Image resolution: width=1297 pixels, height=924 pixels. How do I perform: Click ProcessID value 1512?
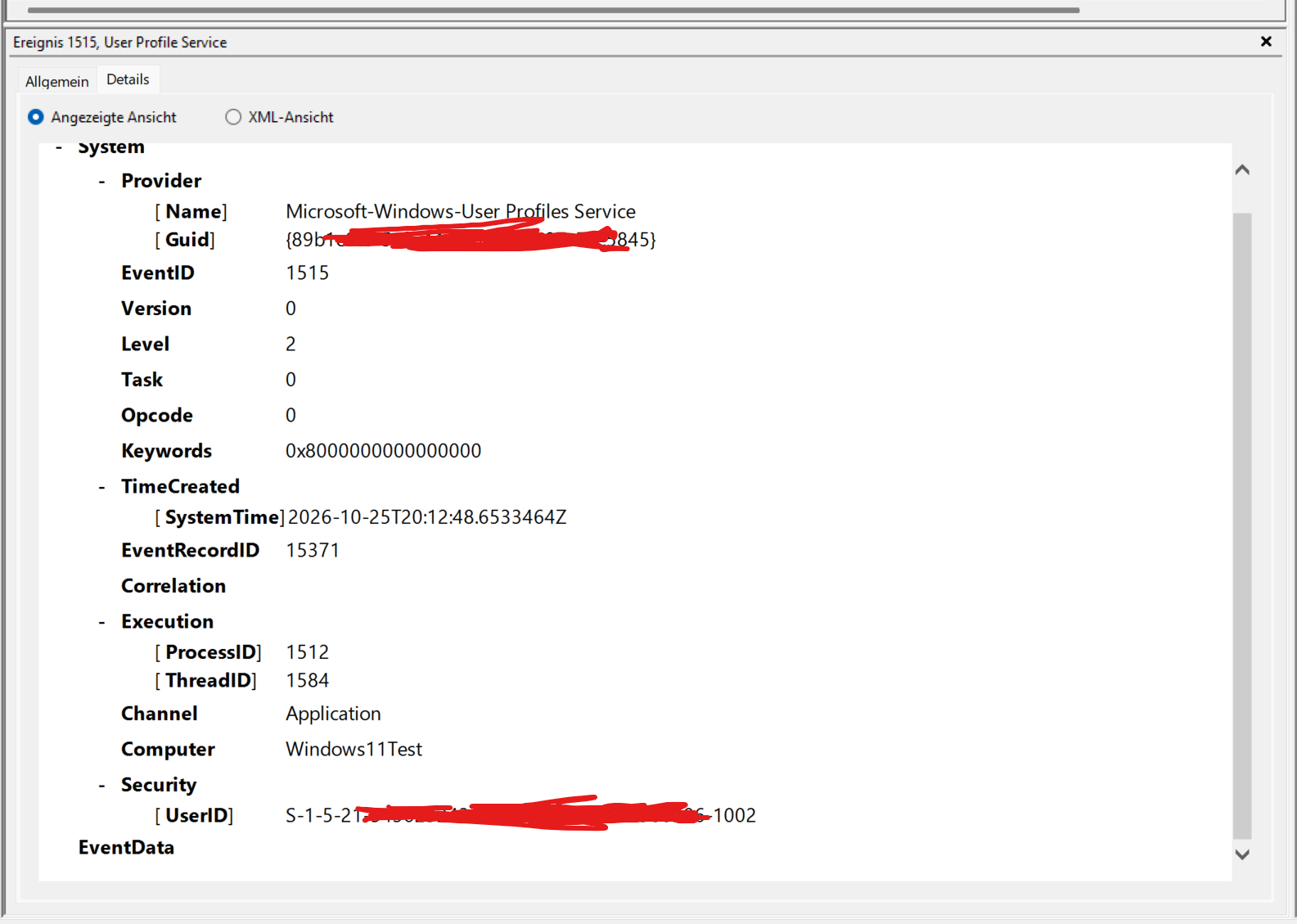[308, 652]
